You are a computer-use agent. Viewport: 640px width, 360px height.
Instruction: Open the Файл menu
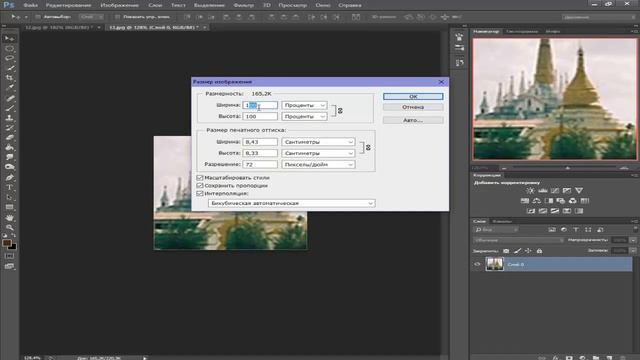31,5
